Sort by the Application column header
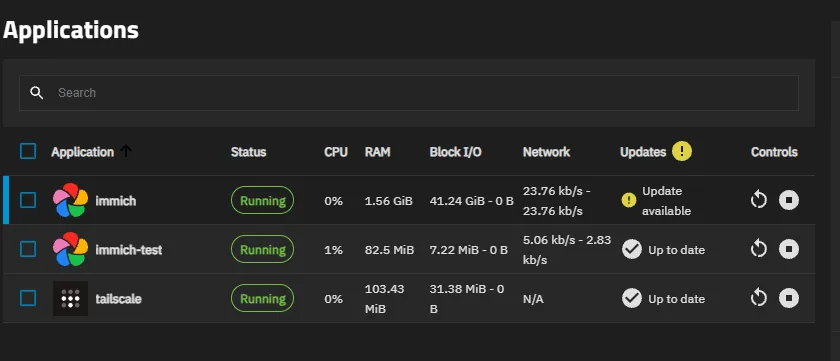The height and width of the screenshot is (361, 840). point(82,152)
